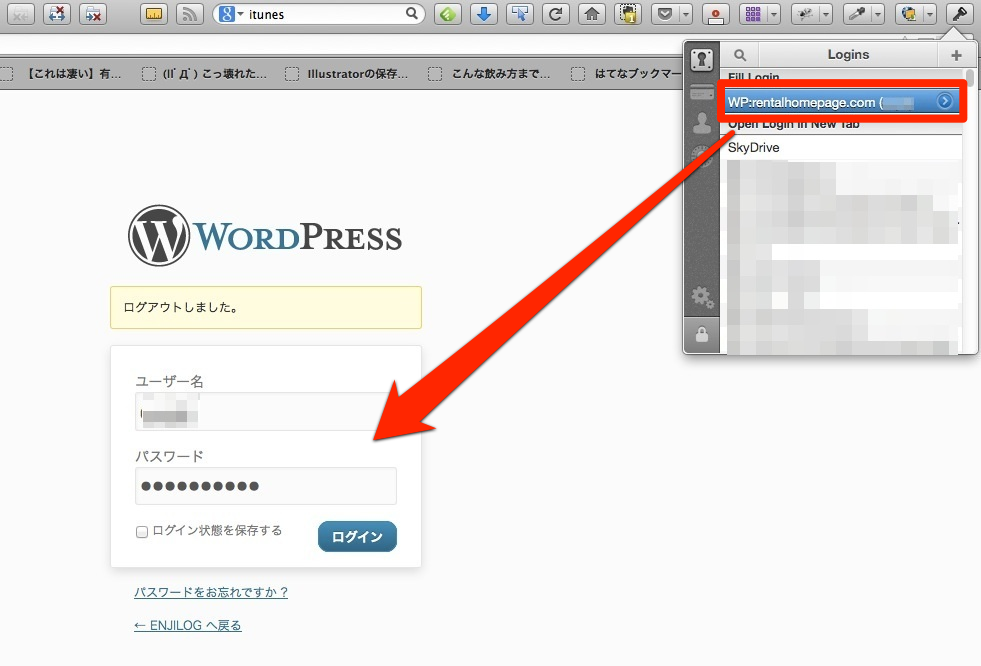Select WP:rentalhomepage.com login entry
This screenshot has width=981, height=666.
pyautogui.click(x=843, y=102)
